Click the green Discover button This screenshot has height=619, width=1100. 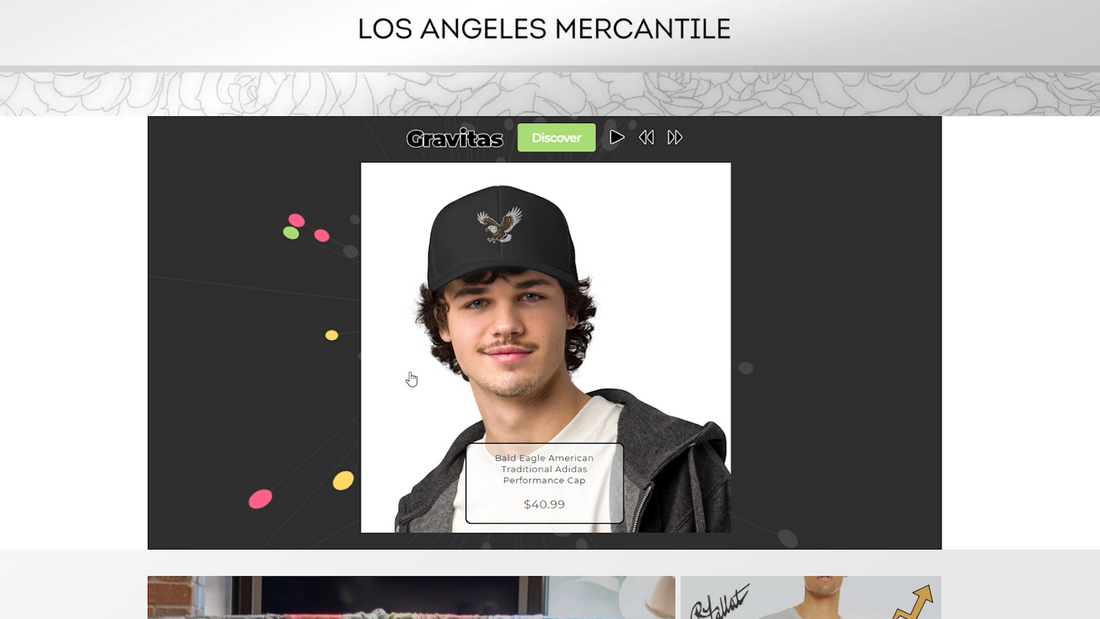point(556,138)
